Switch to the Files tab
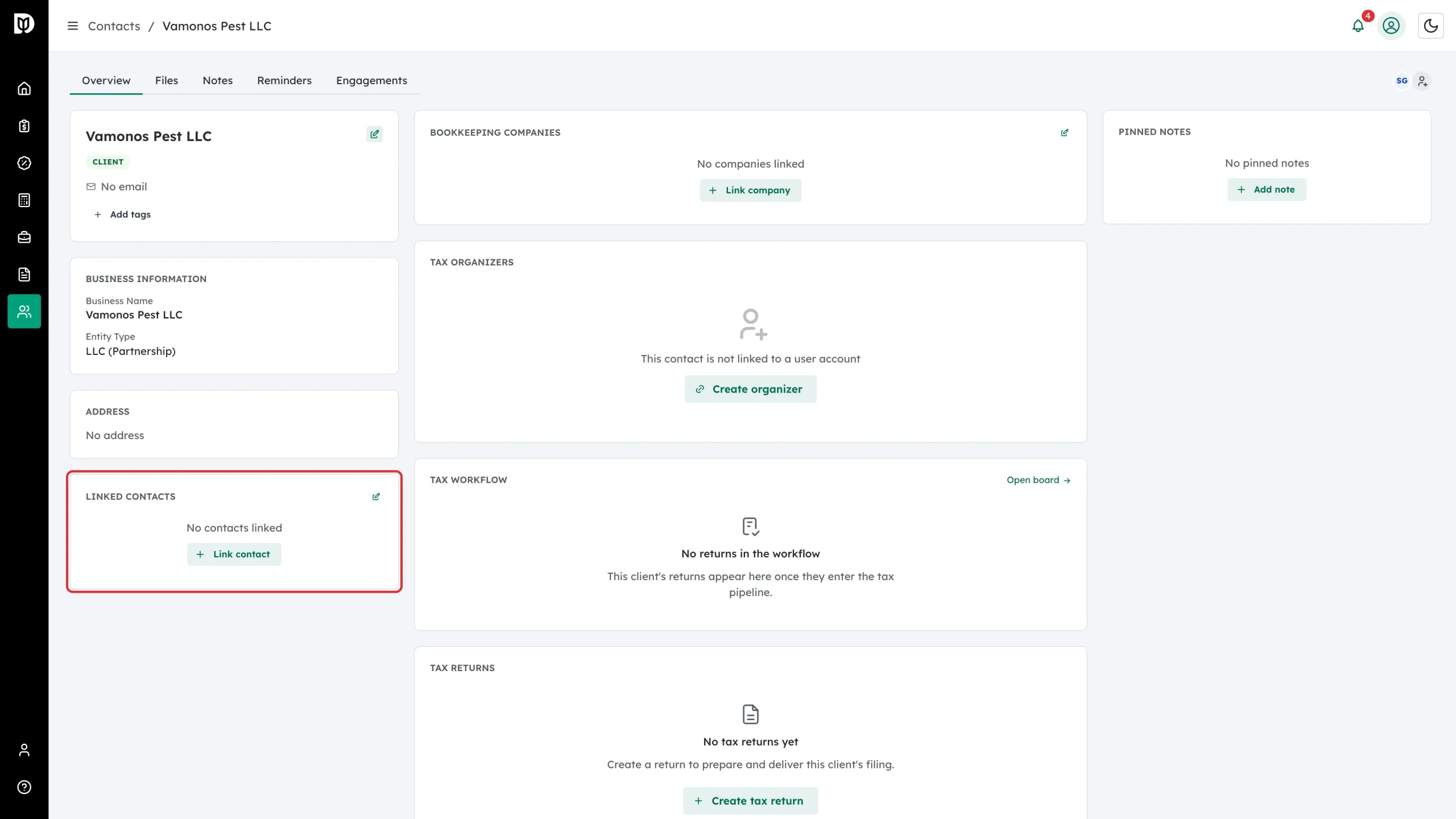This screenshot has height=819, width=1456. click(167, 80)
